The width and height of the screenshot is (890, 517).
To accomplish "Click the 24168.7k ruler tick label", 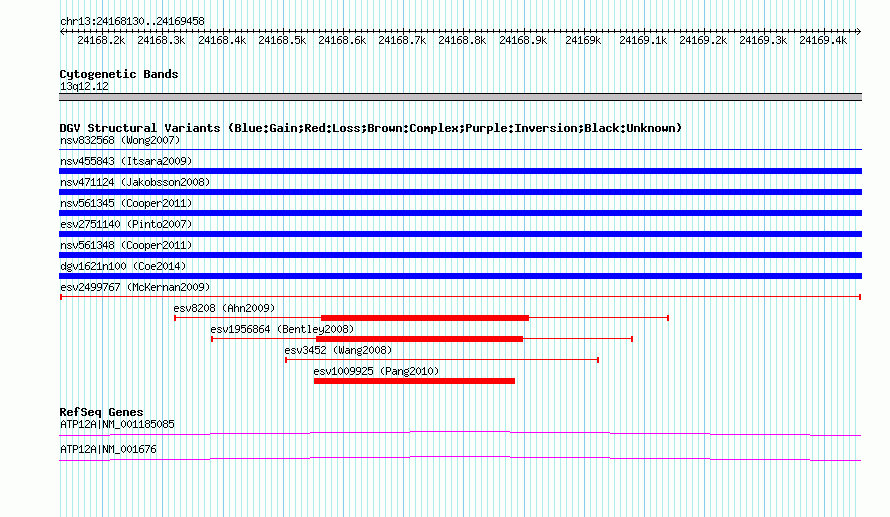I will (402, 40).
